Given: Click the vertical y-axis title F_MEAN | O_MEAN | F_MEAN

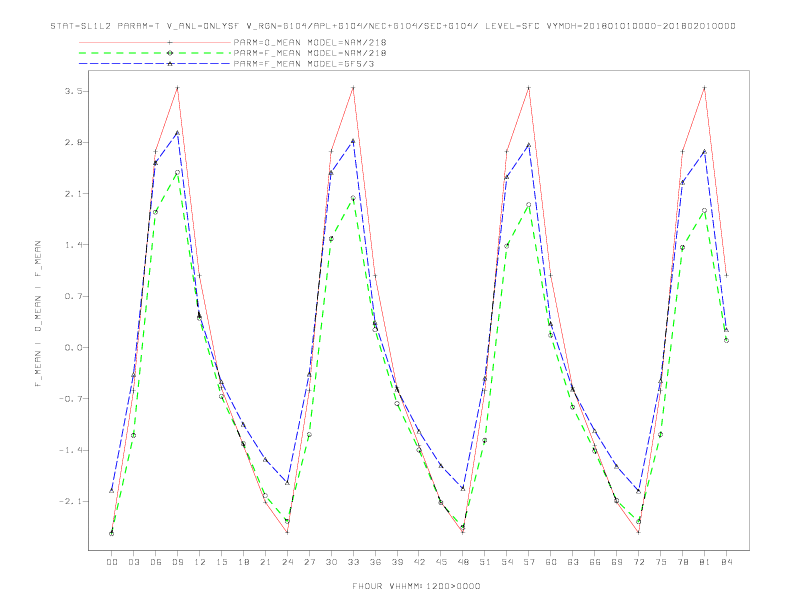Looking at the screenshot, I should click(38, 314).
